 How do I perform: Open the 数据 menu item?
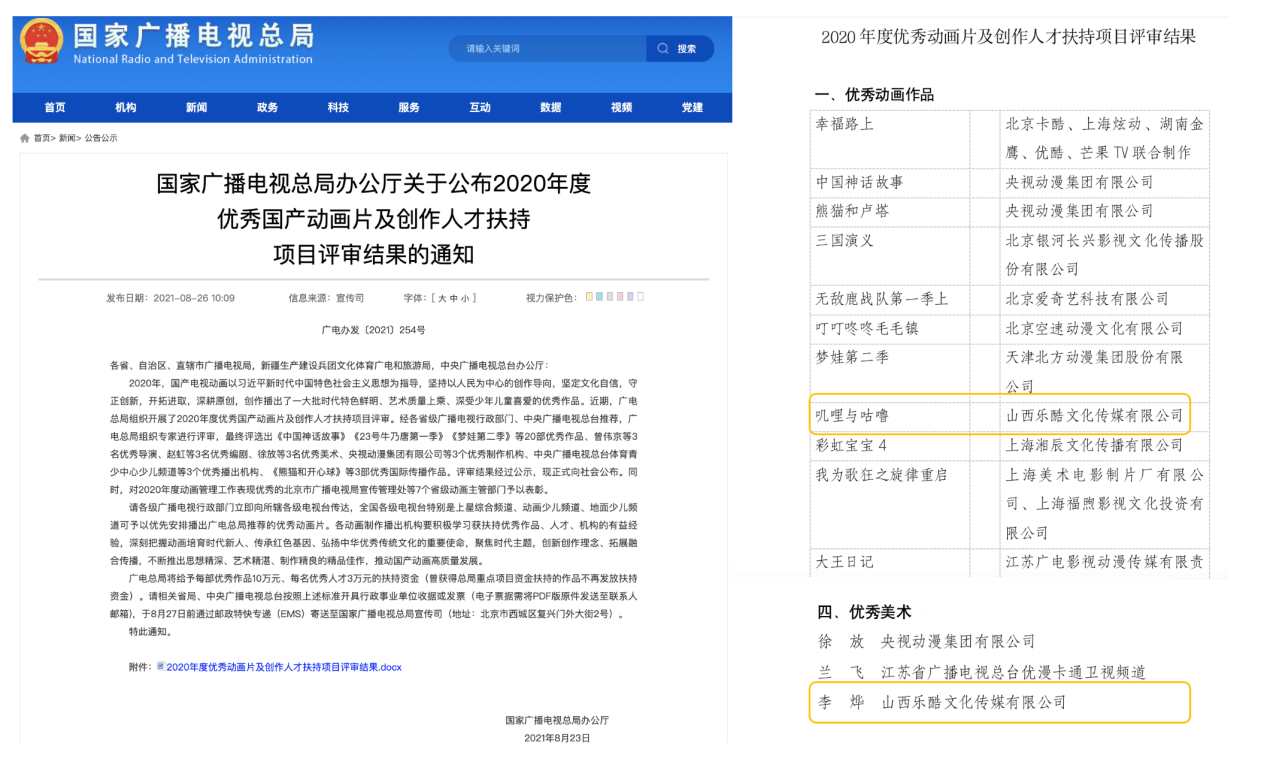[x=551, y=108]
